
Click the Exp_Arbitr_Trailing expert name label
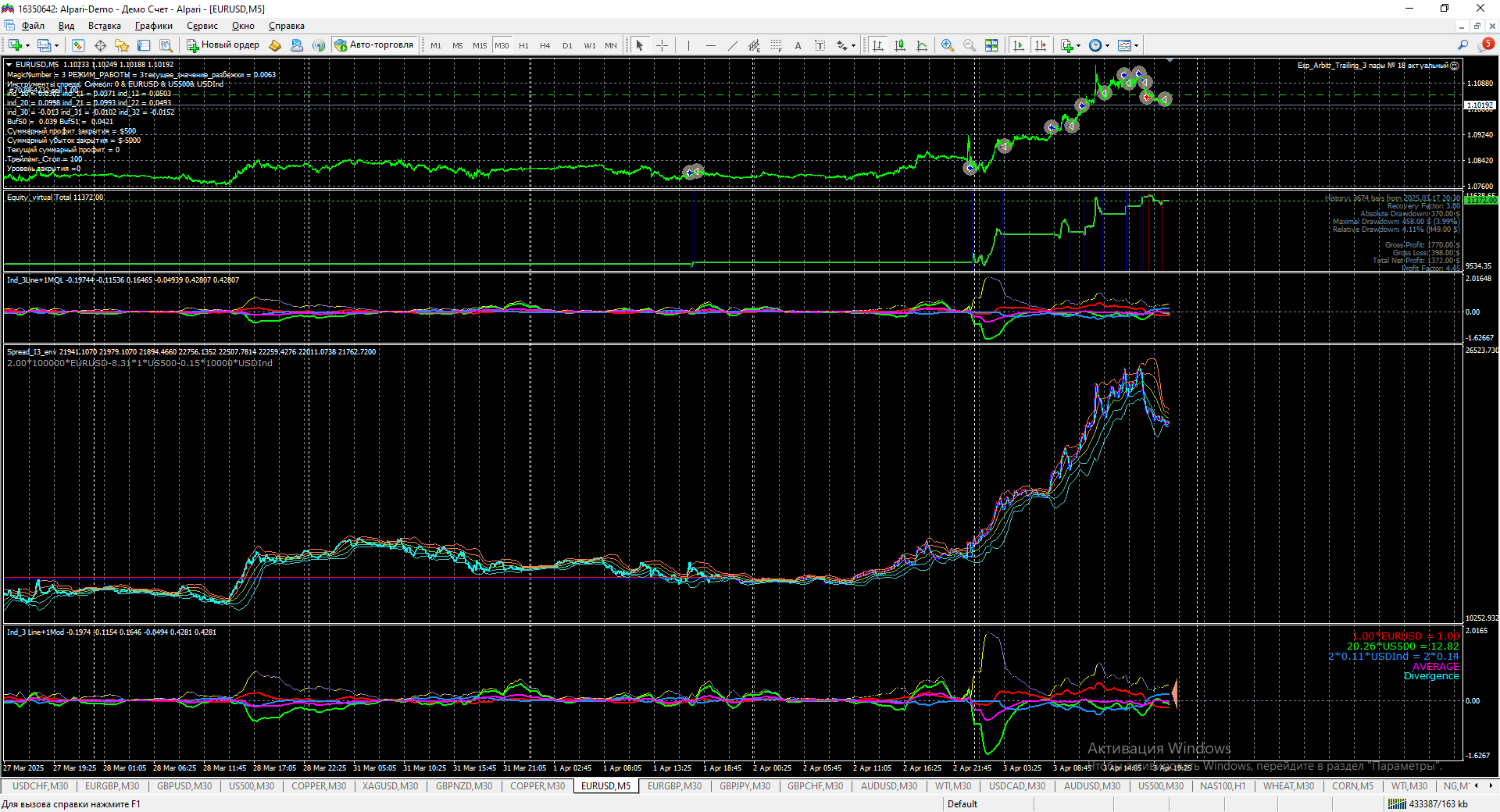pos(1373,66)
